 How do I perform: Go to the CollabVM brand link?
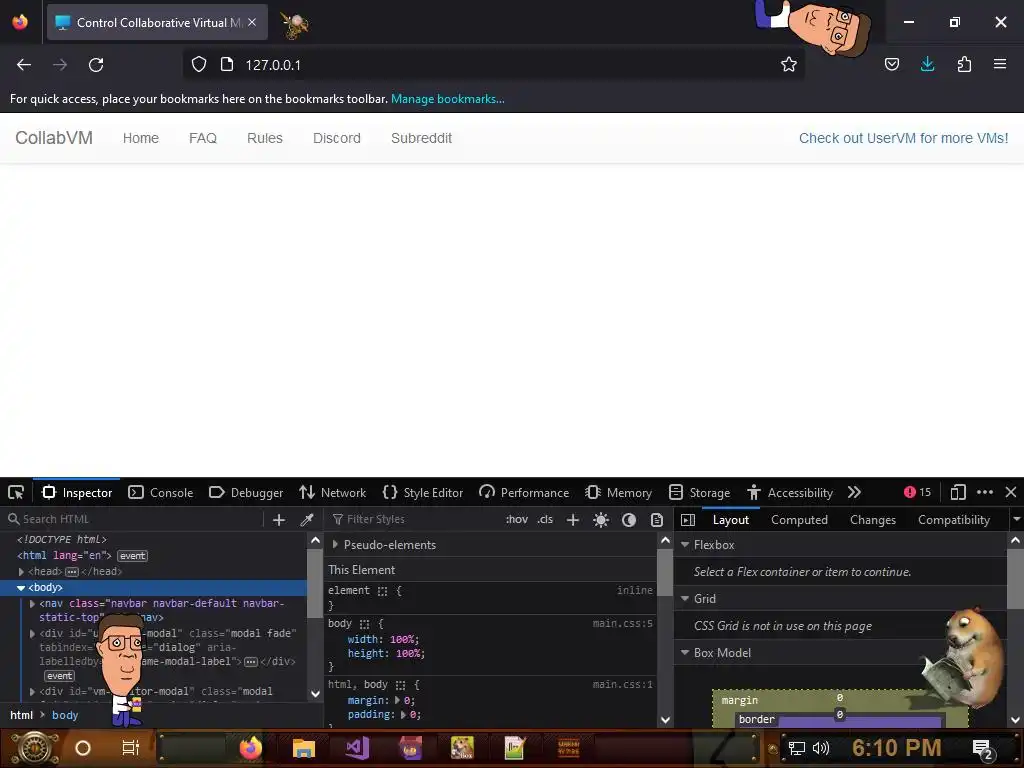54,138
